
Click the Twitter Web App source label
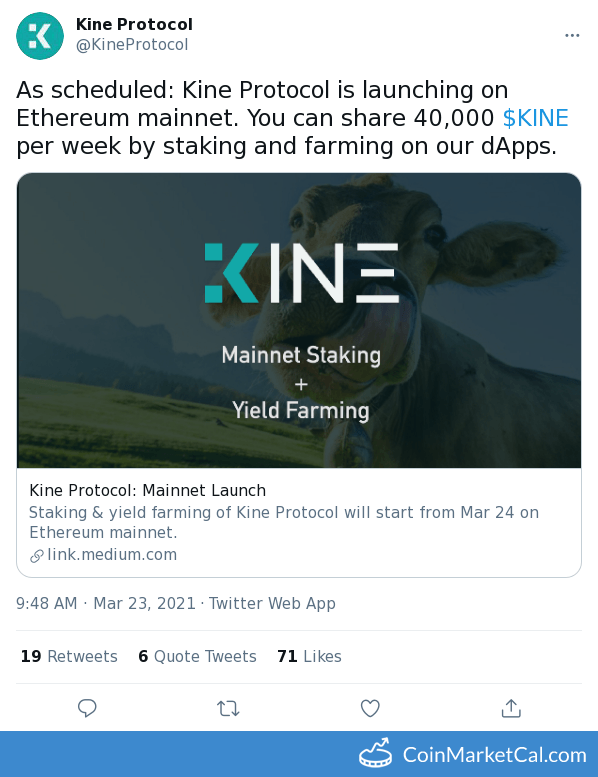(x=272, y=603)
